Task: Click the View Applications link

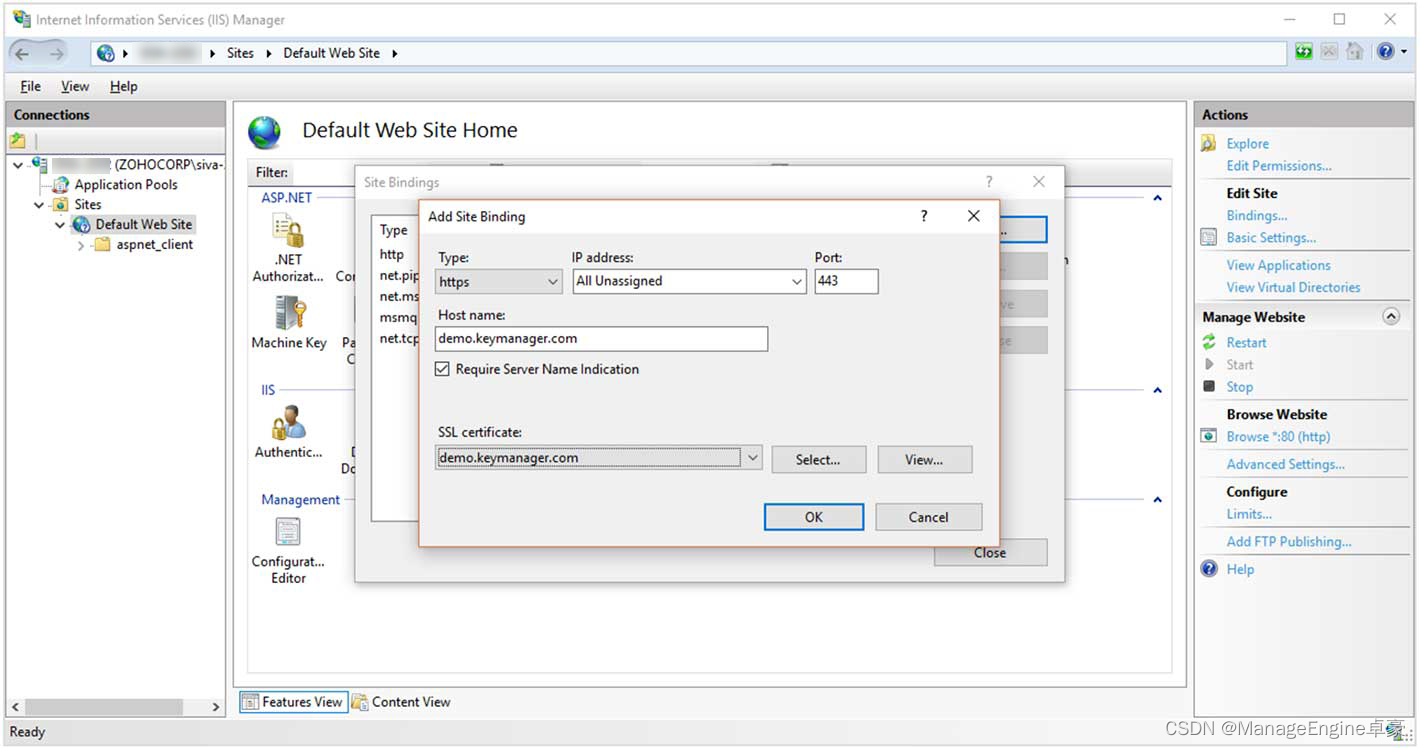Action: (x=1279, y=265)
